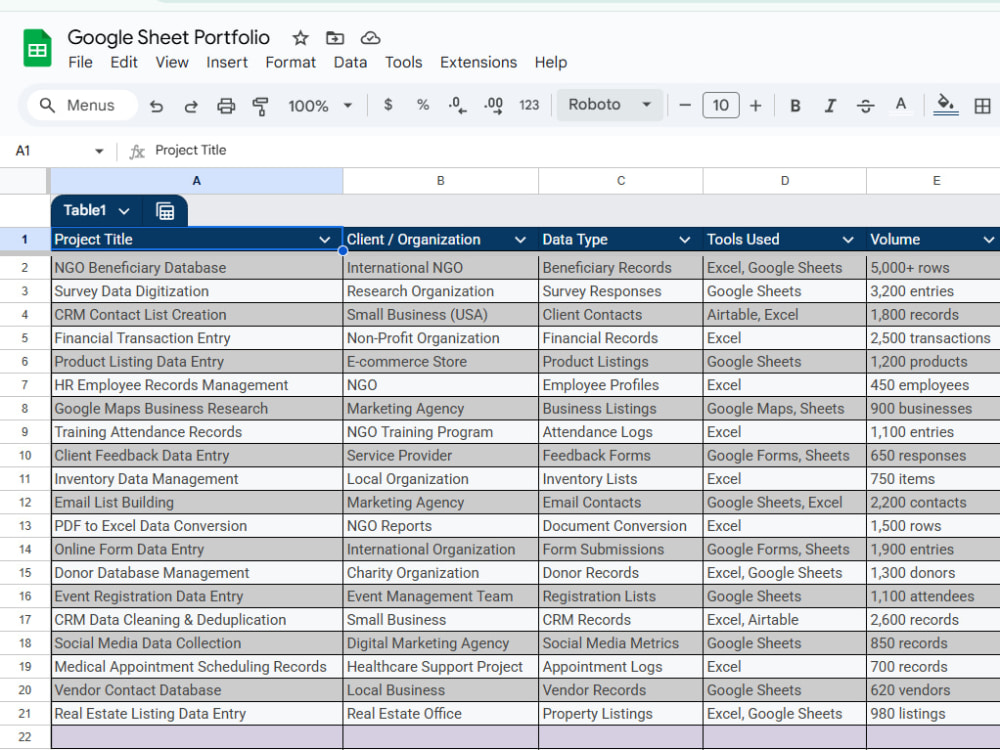Open the Roboto font dropdown
The width and height of the screenshot is (1000, 750).
point(609,105)
